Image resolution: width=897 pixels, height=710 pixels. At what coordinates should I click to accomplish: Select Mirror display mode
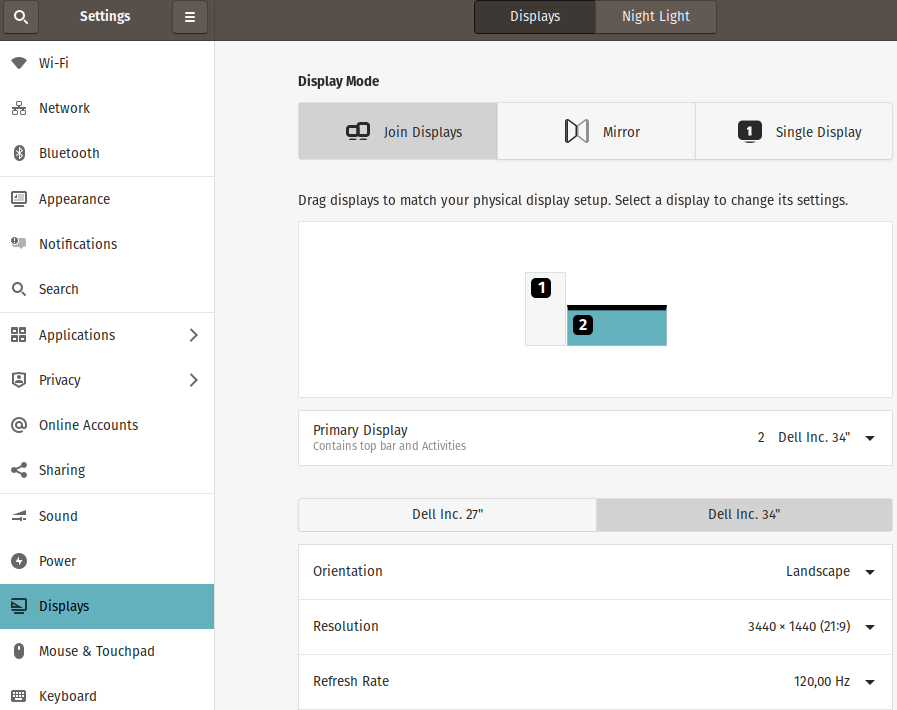[x=596, y=131]
